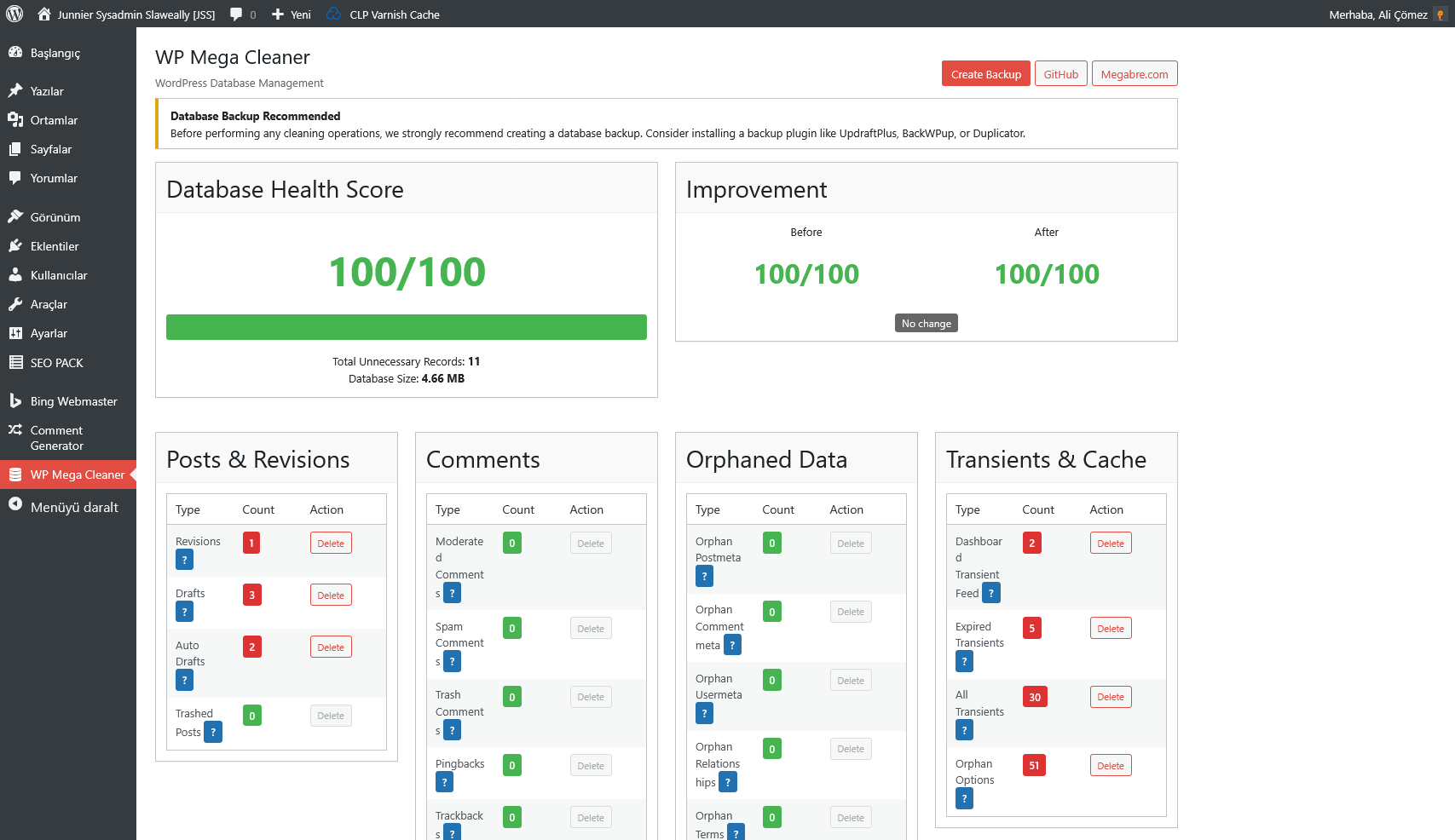Image resolution: width=1455 pixels, height=840 pixels.
Task: Show help for Orphan Options
Action: point(964,798)
